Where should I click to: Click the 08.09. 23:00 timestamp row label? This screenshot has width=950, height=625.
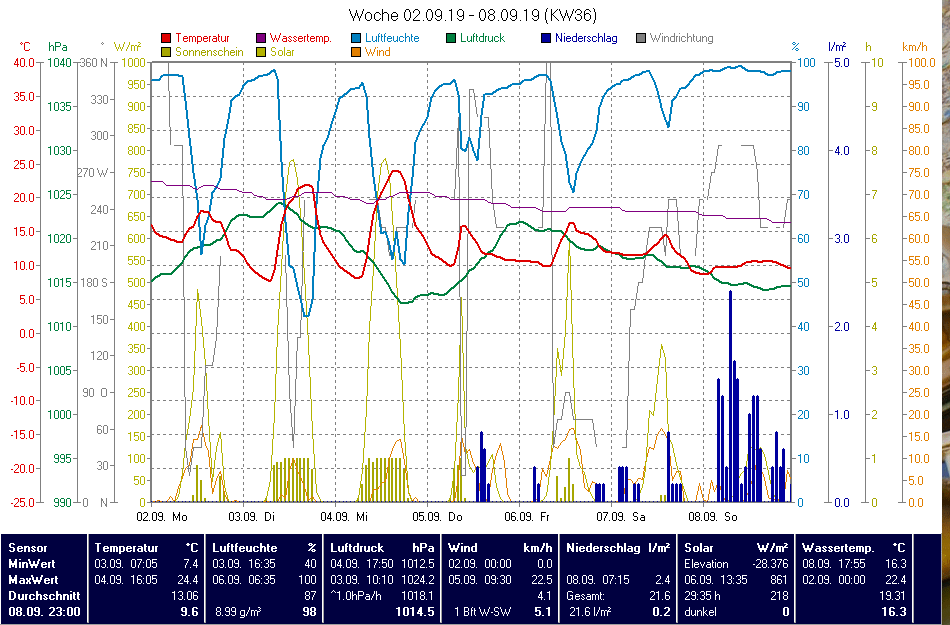pos(44,612)
